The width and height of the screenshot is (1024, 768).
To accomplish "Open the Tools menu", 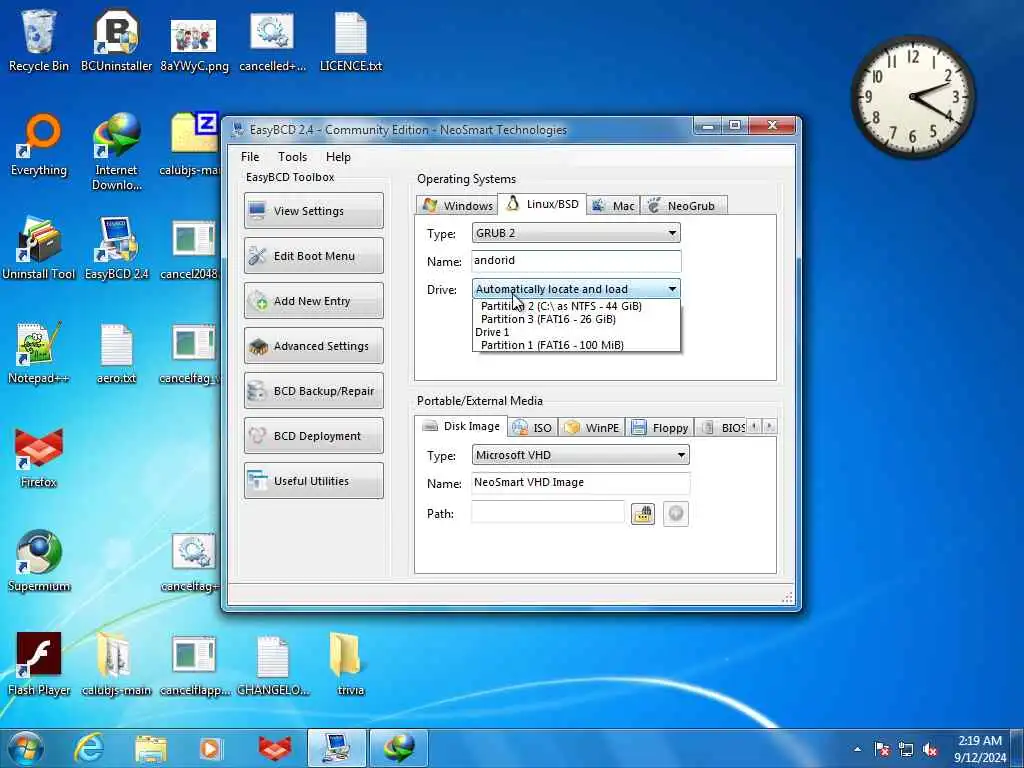I will click(293, 157).
